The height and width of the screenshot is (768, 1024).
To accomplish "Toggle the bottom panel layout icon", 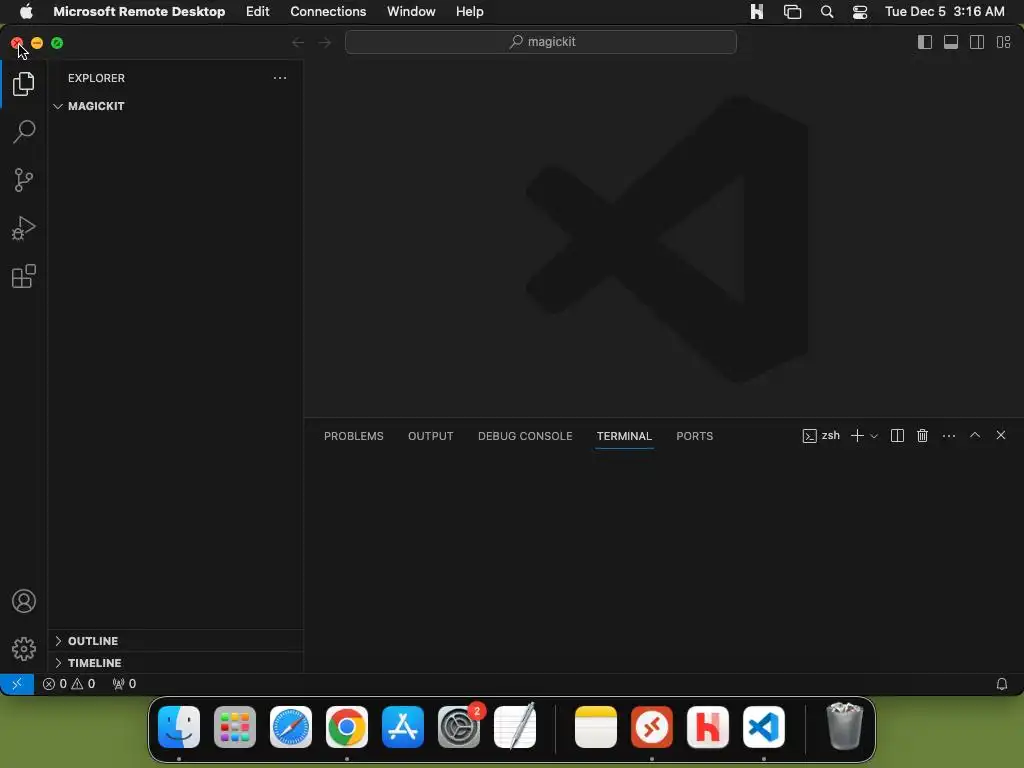I will point(951,42).
